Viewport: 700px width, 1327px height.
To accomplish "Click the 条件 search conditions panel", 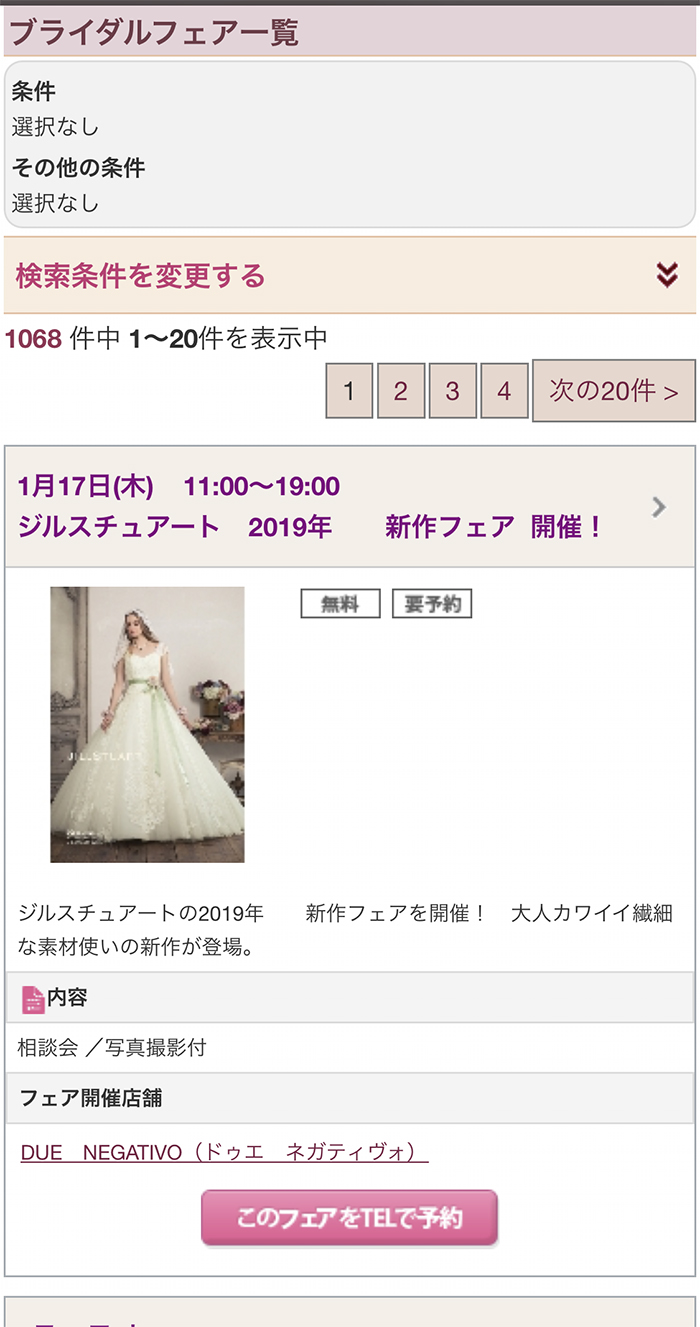I will point(349,145).
